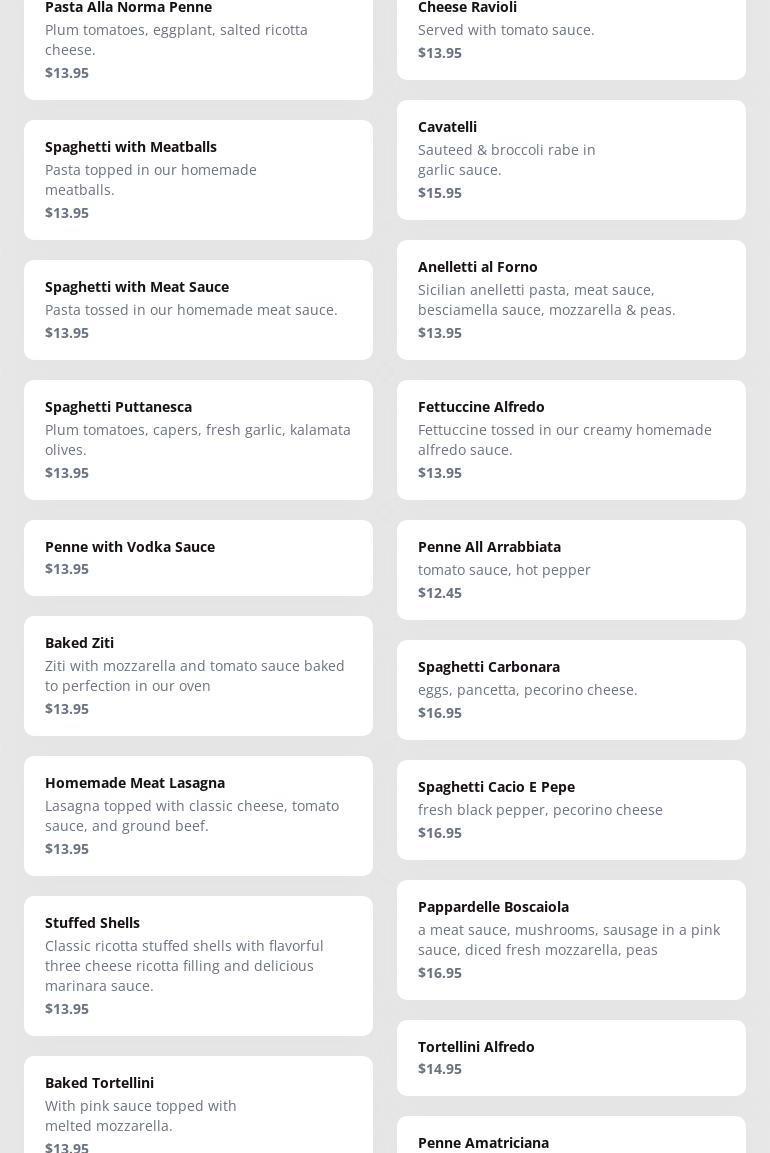Choose the Stuffed Shells item
This screenshot has height=1153, width=770.
198,966
